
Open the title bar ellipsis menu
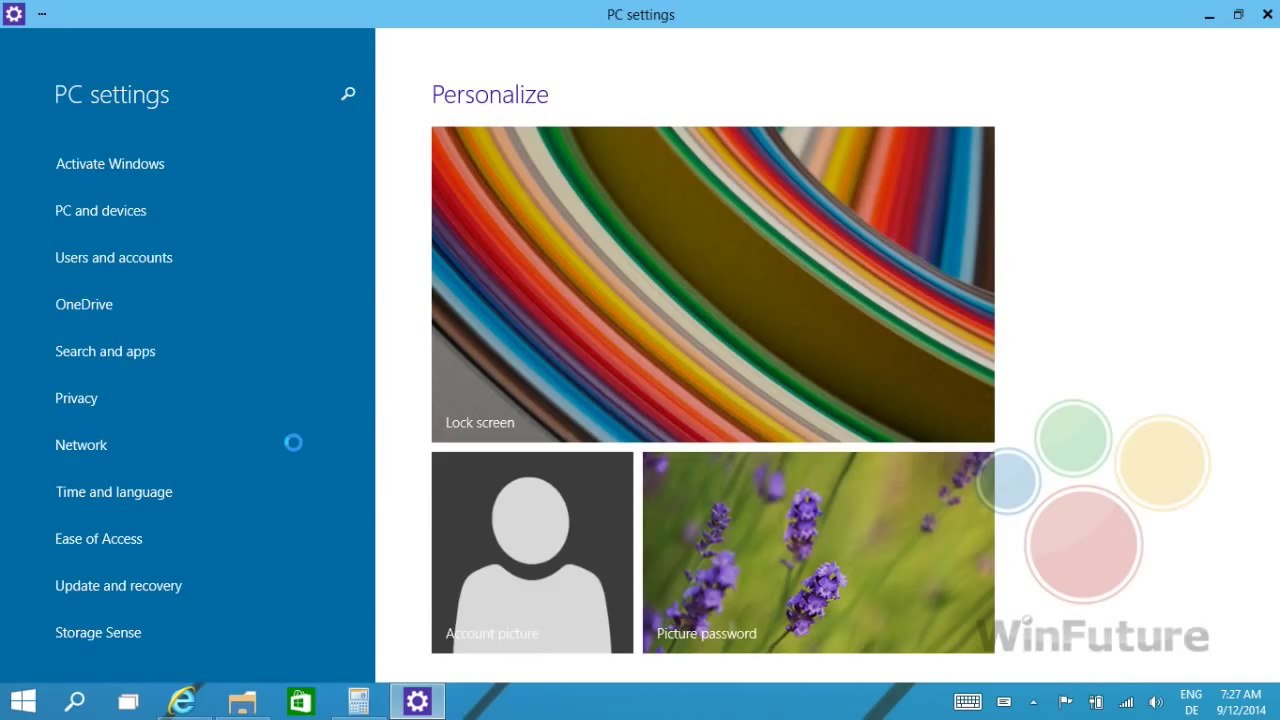click(42, 14)
